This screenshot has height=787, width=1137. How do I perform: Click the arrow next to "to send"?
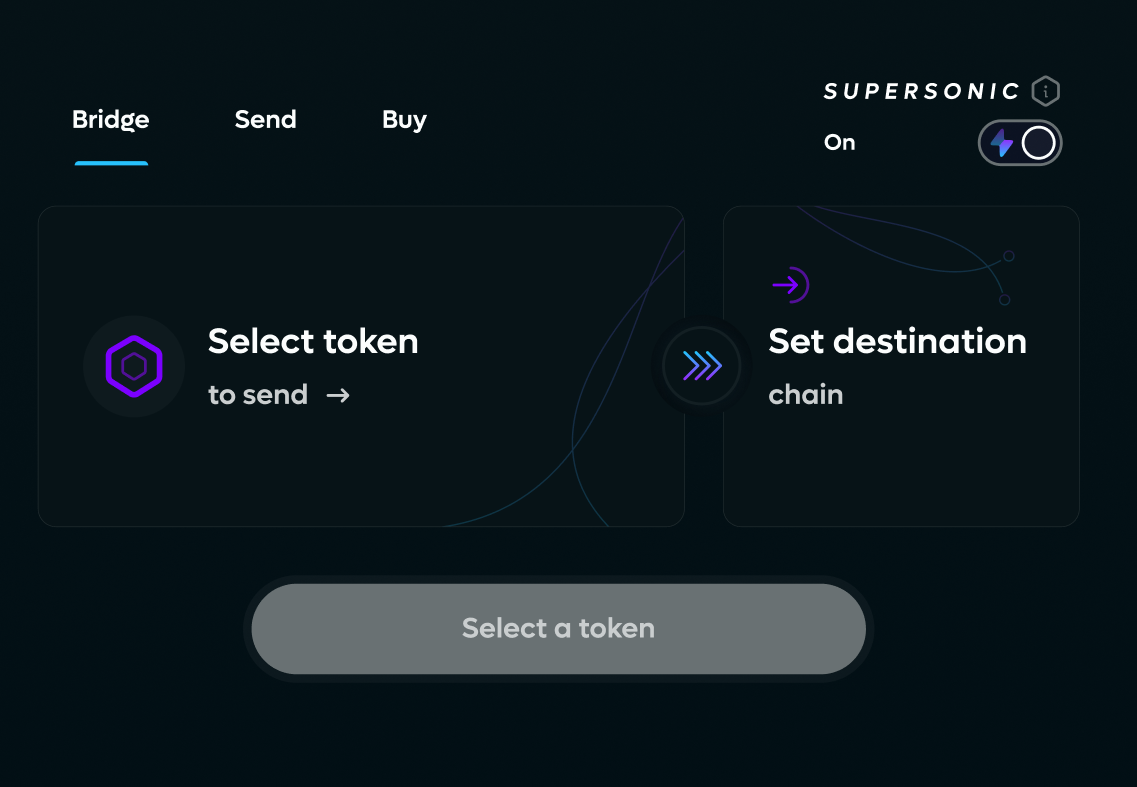[x=338, y=395]
